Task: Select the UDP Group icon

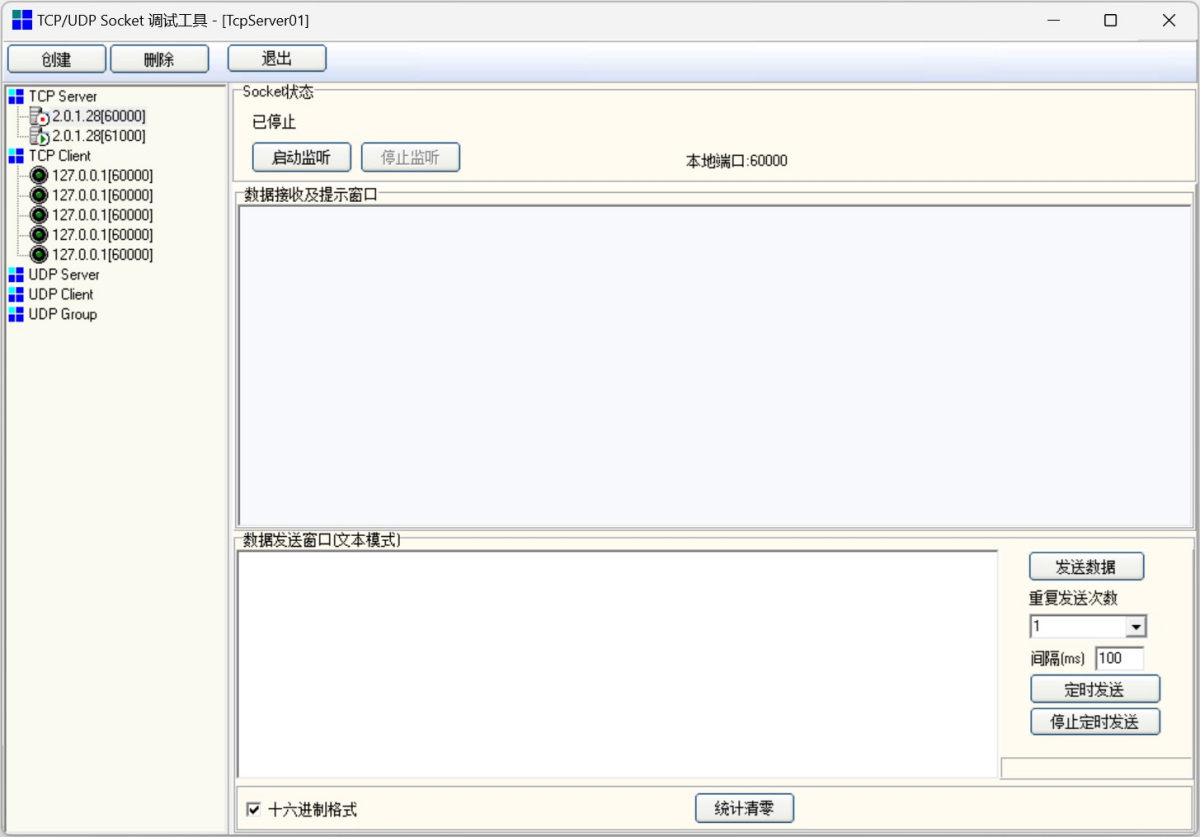Action: [x=15, y=315]
